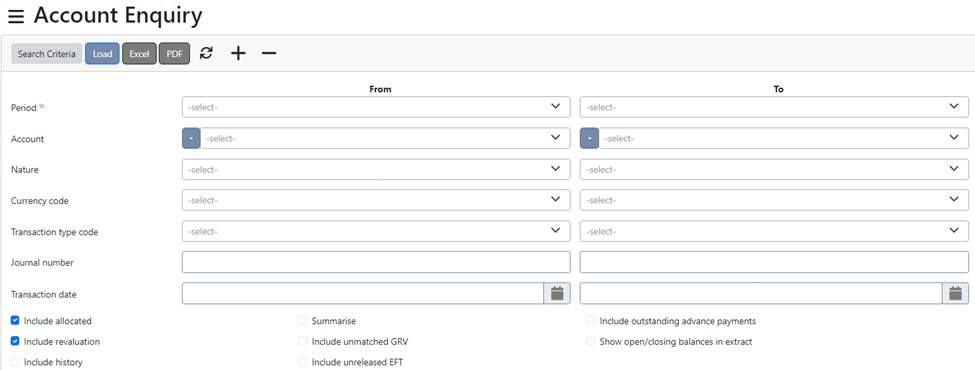The width and height of the screenshot is (975, 370).
Task: Click the Load button
Action: (x=102, y=53)
